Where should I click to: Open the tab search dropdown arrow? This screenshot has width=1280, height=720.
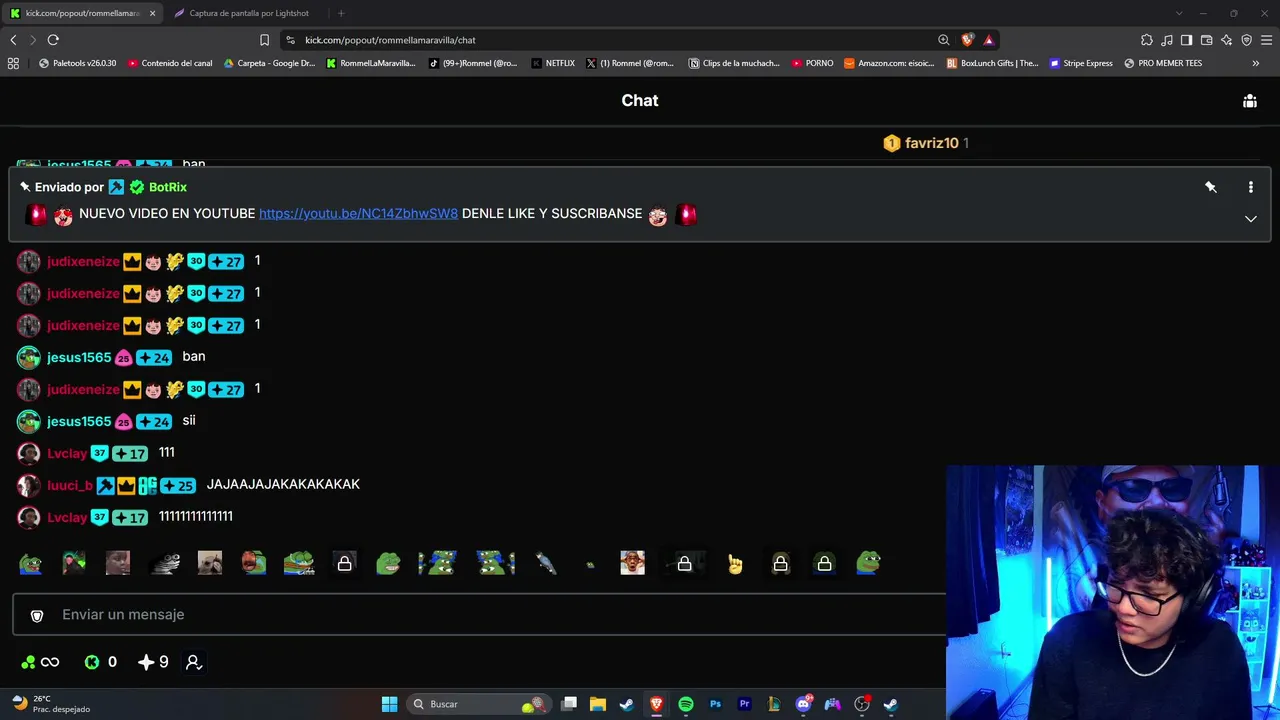1179,13
